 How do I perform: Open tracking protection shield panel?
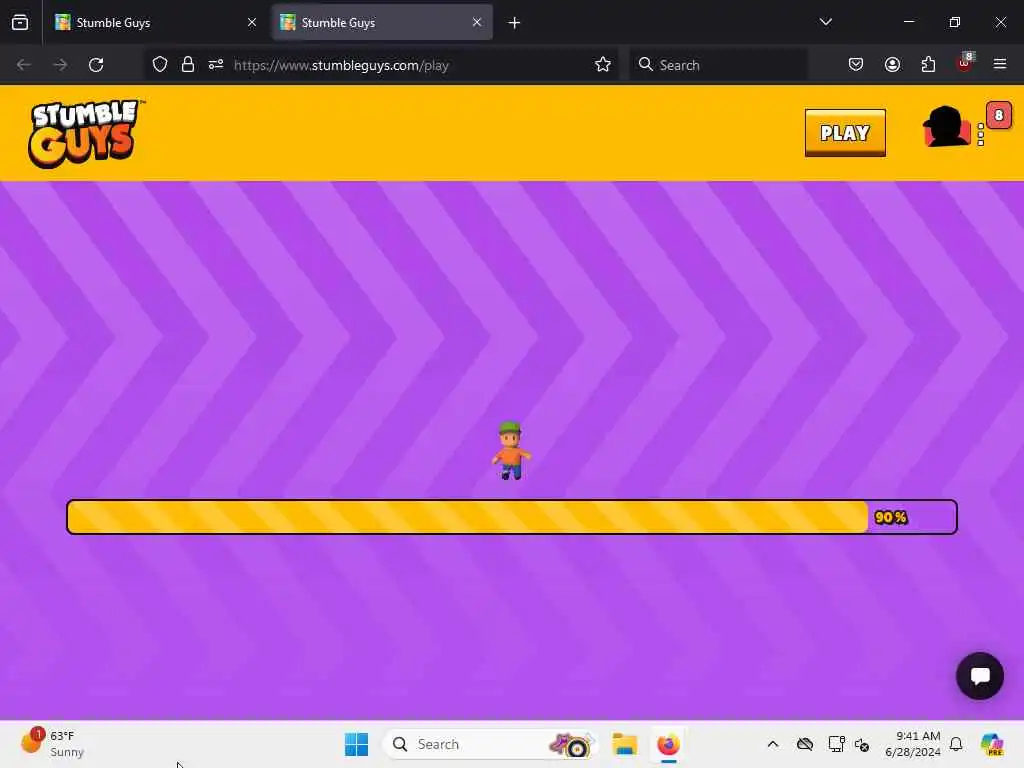coord(160,65)
